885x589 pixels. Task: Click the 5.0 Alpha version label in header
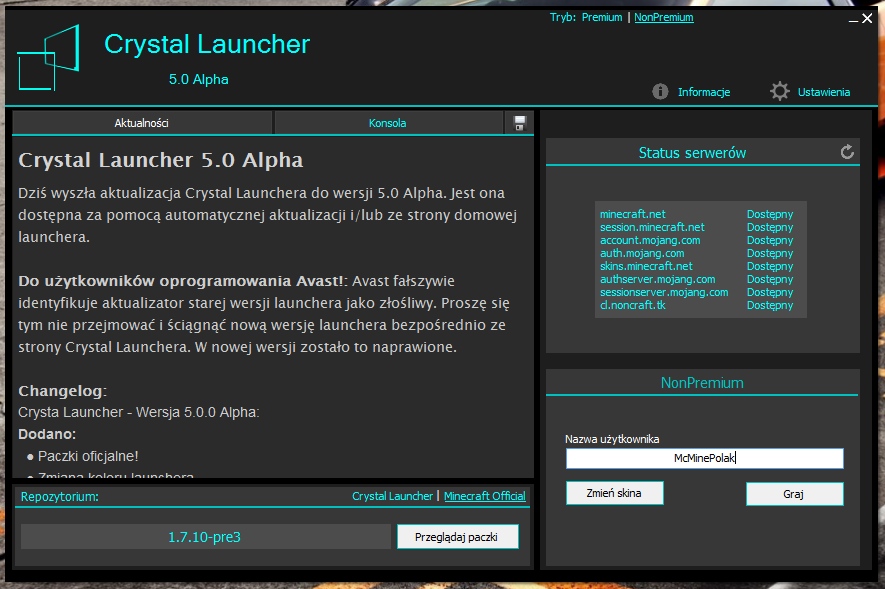point(199,80)
